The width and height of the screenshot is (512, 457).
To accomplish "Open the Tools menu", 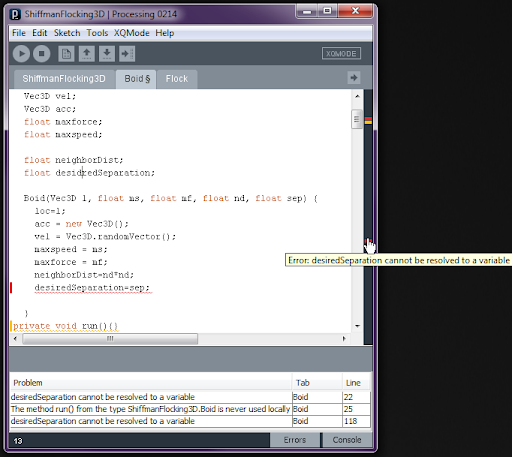I will tap(97, 33).
